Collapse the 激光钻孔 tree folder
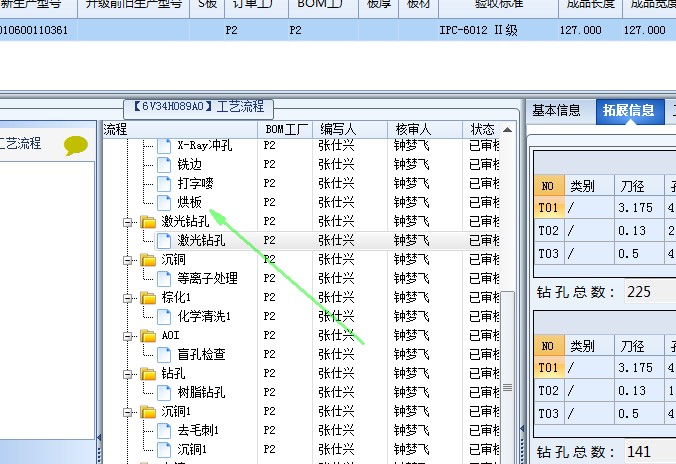The height and width of the screenshot is (464, 676). pyautogui.click(x=128, y=222)
